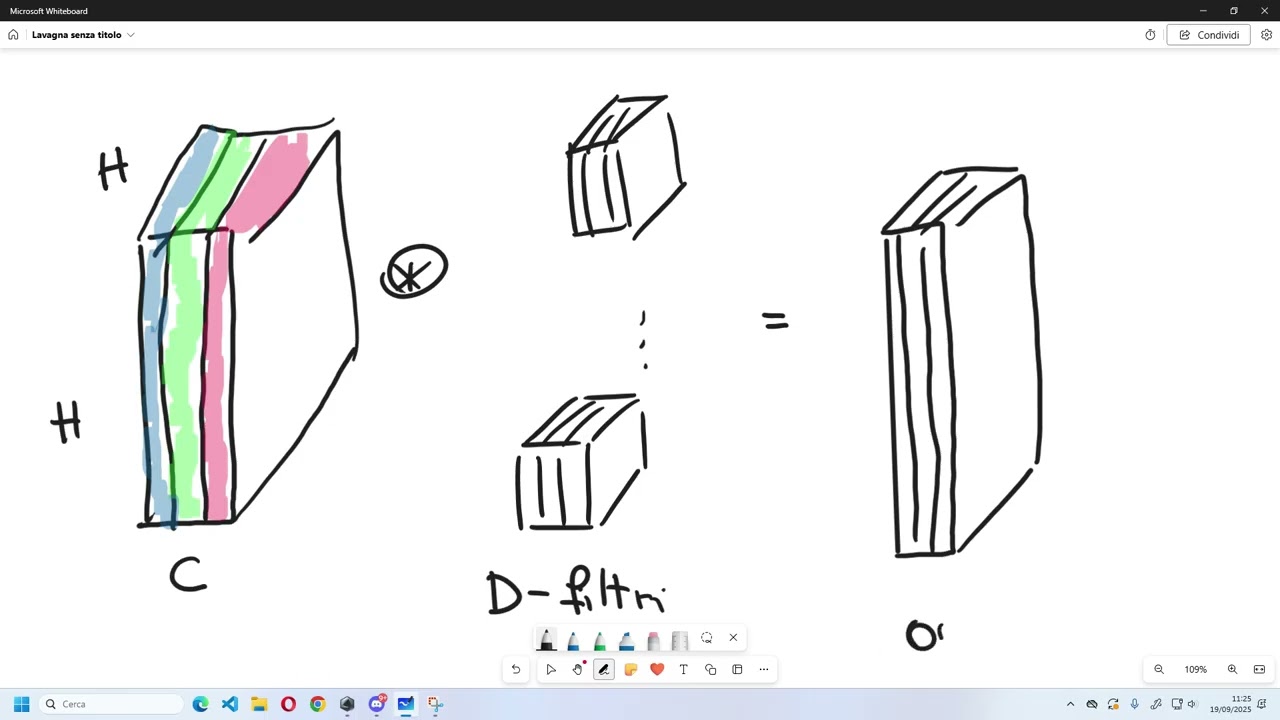The height and width of the screenshot is (720, 1280).
Task: Switch to the hand pan tool
Action: [577, 670]
